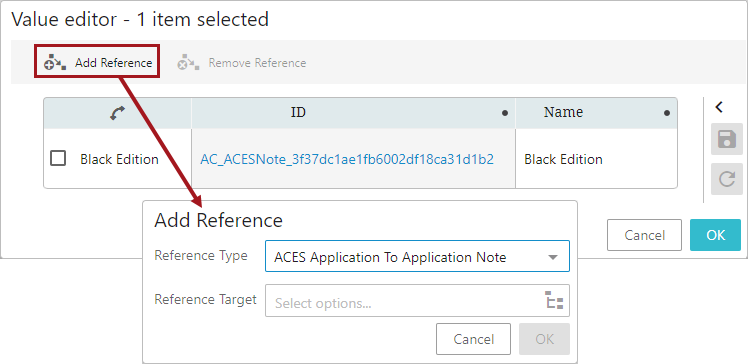This screenshot has width=748, height=364.
Task: Collapse side panel with left chevron
Action: click(x=719, y=107)
